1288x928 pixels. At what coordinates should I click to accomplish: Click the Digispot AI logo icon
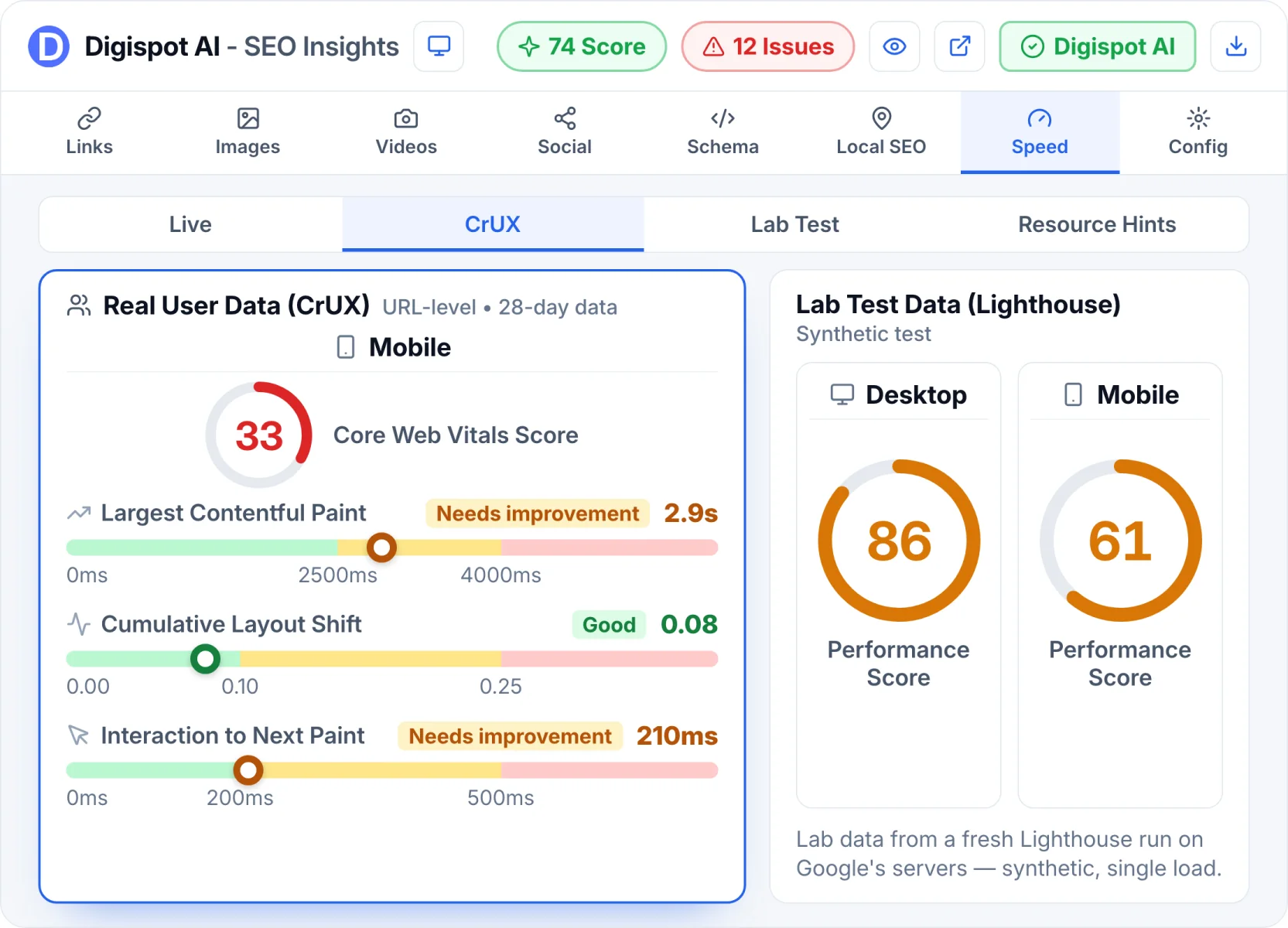49,46
